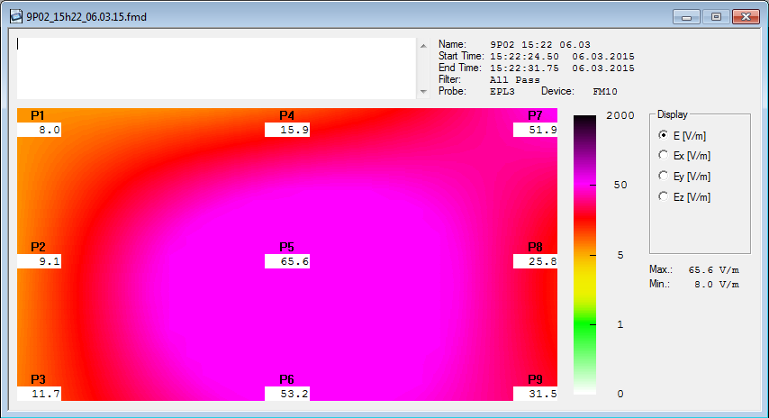
Task: Click the End Time value 15:22:31.75
Action: pyautogui.click(x=524, y=68)
